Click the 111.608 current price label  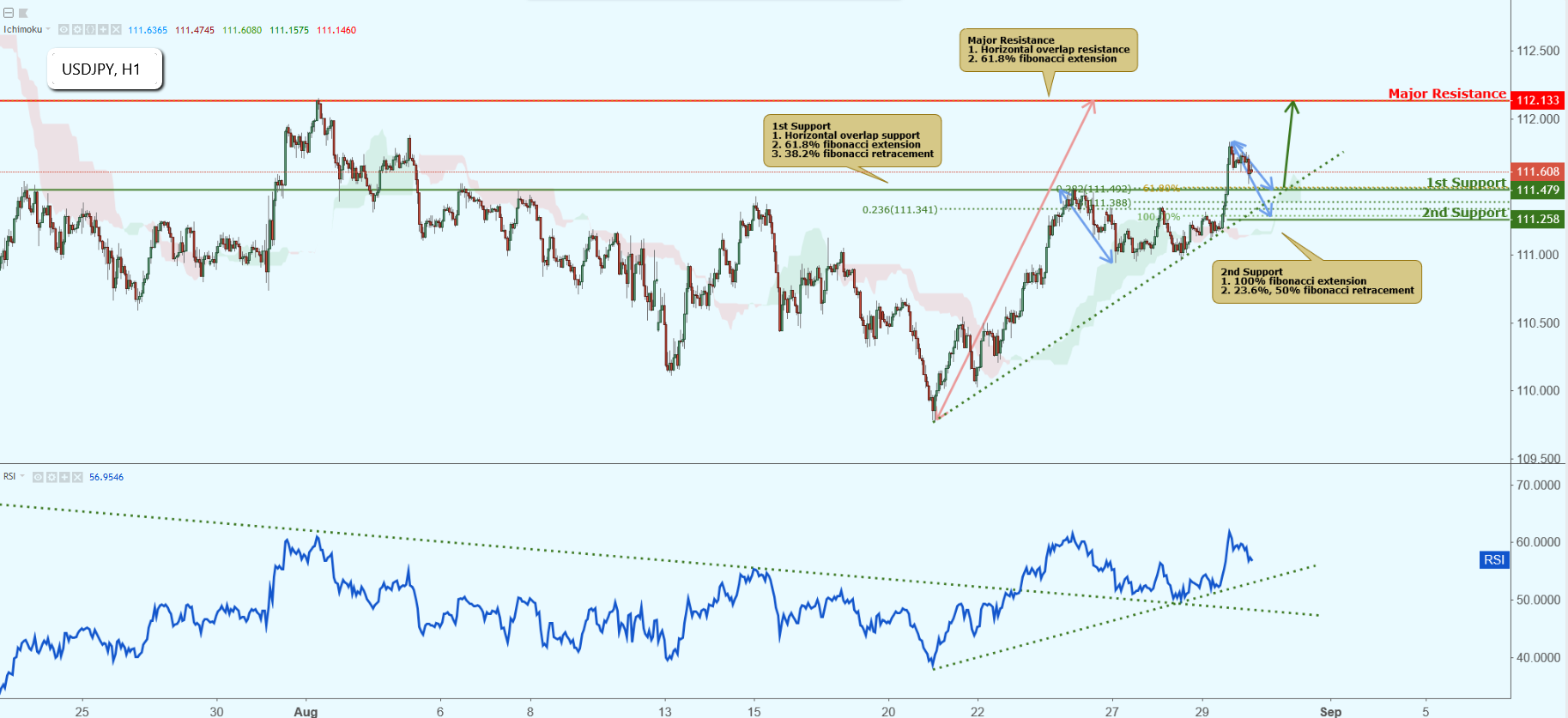point(1537,172)
